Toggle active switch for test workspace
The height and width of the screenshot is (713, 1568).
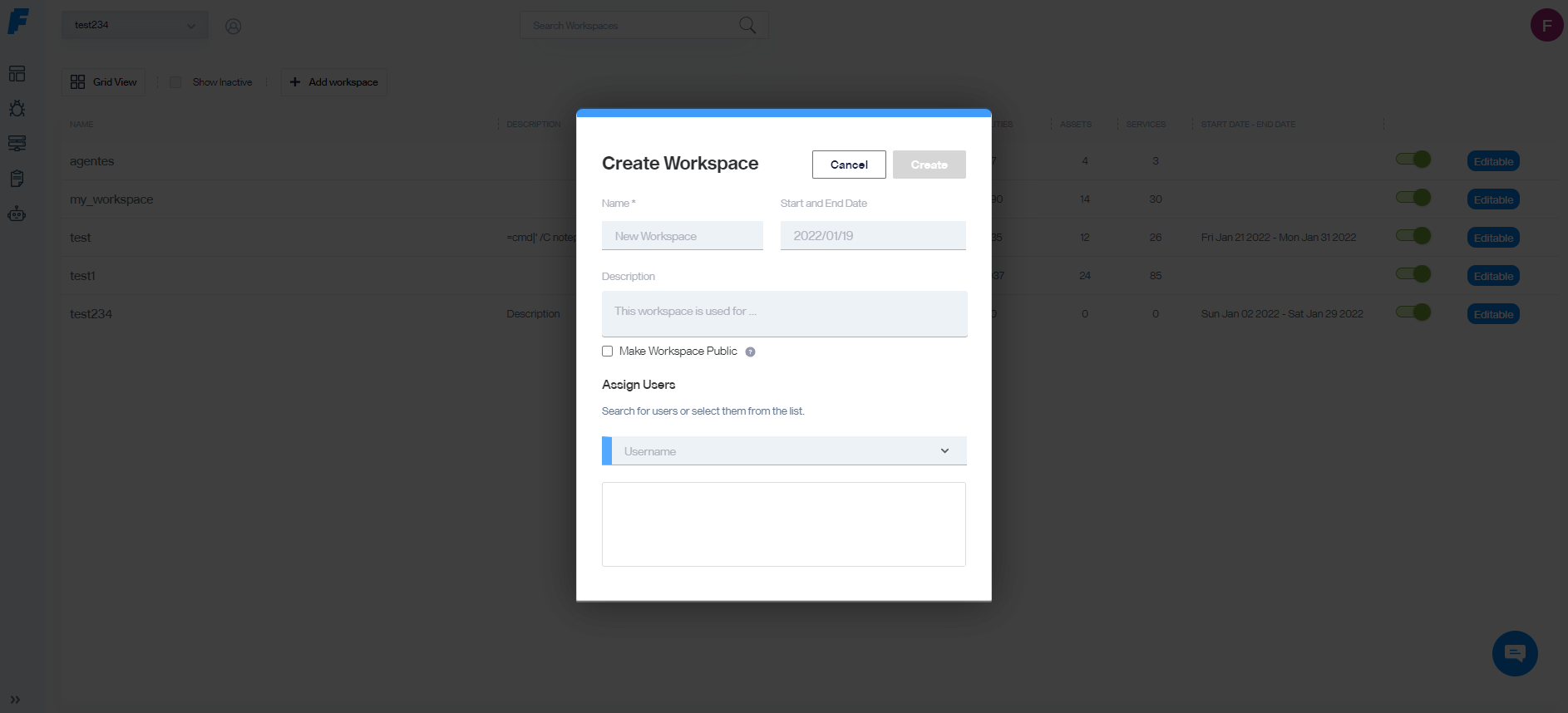(1413, 236)
